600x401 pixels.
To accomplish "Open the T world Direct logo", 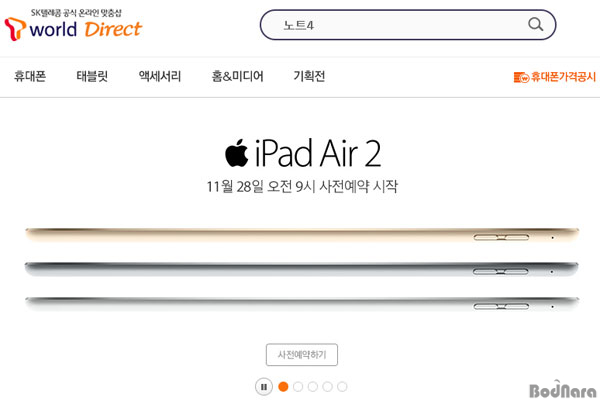I will pyautogui.click(x=73, y=25).
